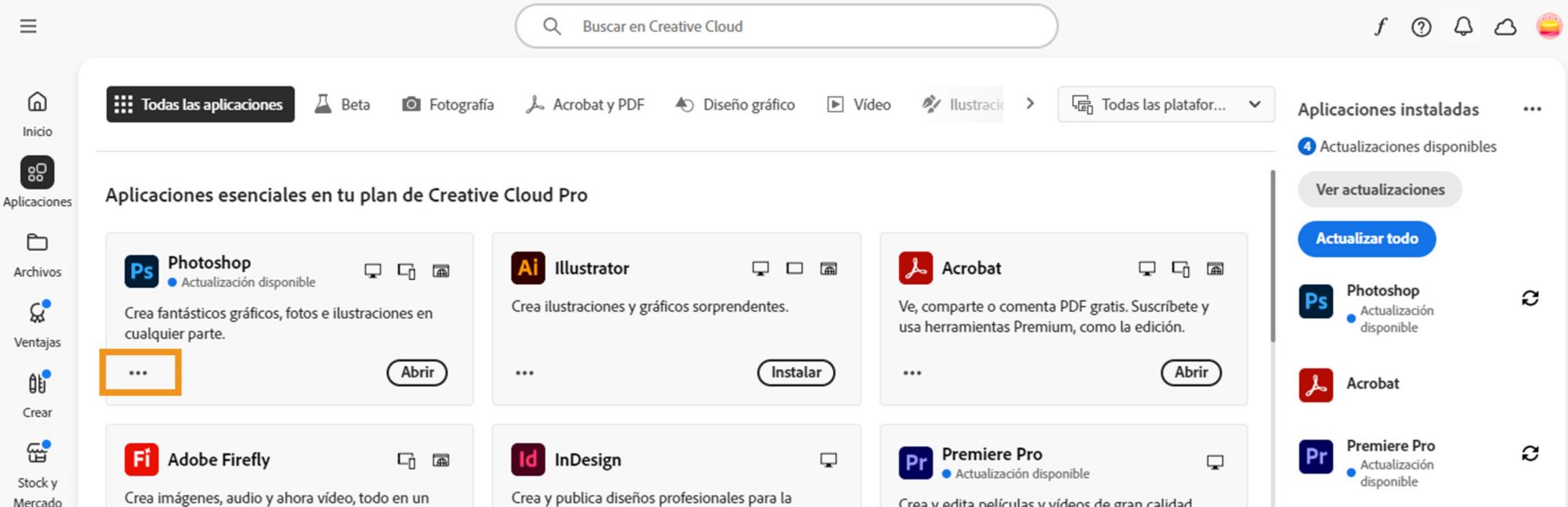Open Acrobat card more options
Screen dimensions: 1568x507
pyautogui.click(x=912, y=372)
